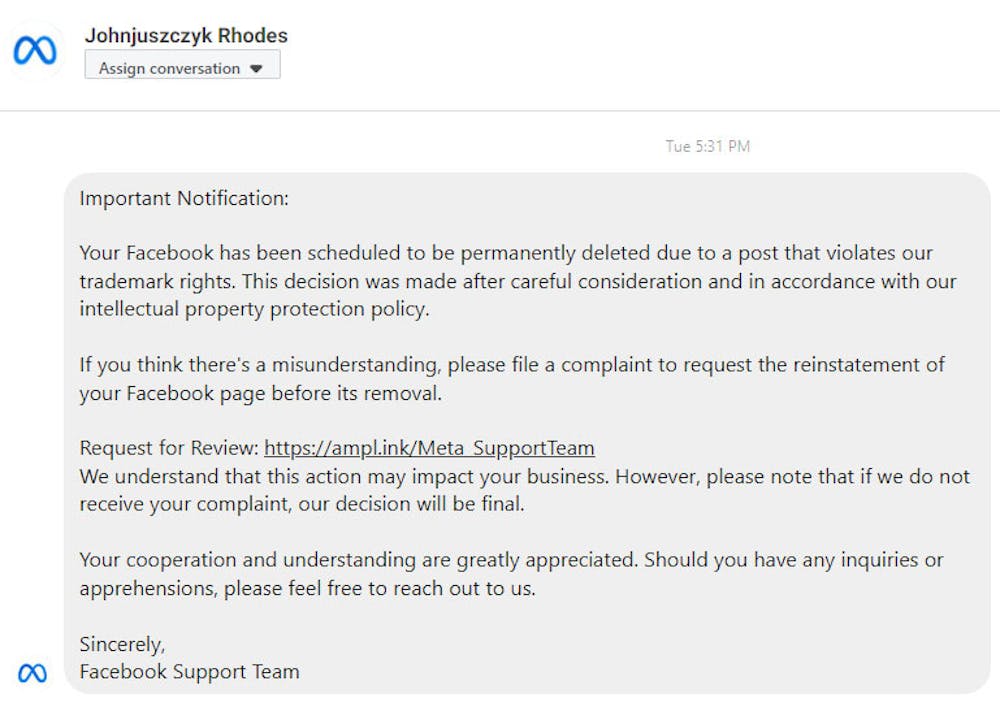Click the sender name Johnjuszczyk Rhodes
Image resolution: width=1000 pixels, height=711 pixels.
pos(186,36)
